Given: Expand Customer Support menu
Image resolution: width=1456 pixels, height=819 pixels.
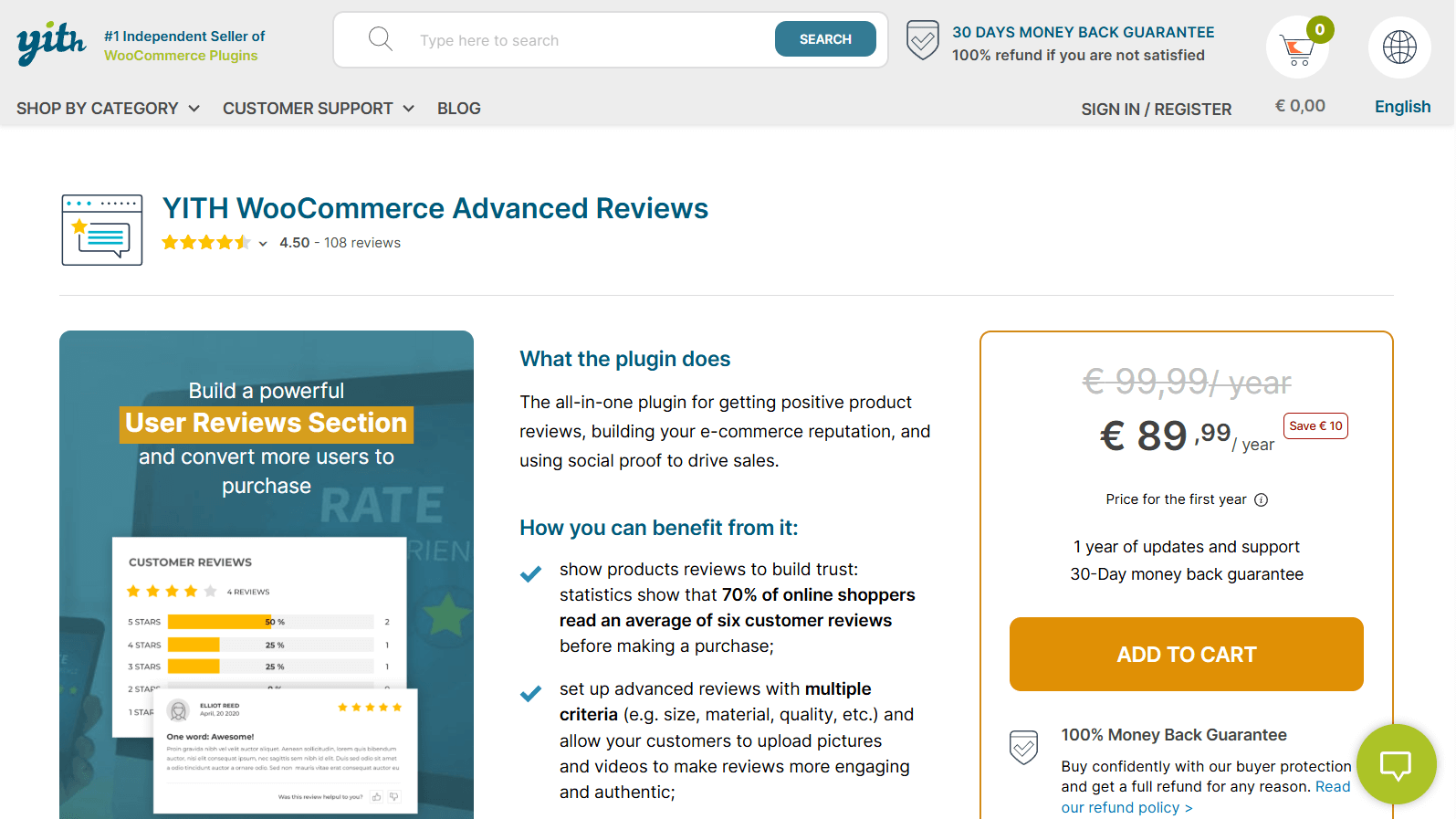Looking at the screenshot, I should click(319, 109).
